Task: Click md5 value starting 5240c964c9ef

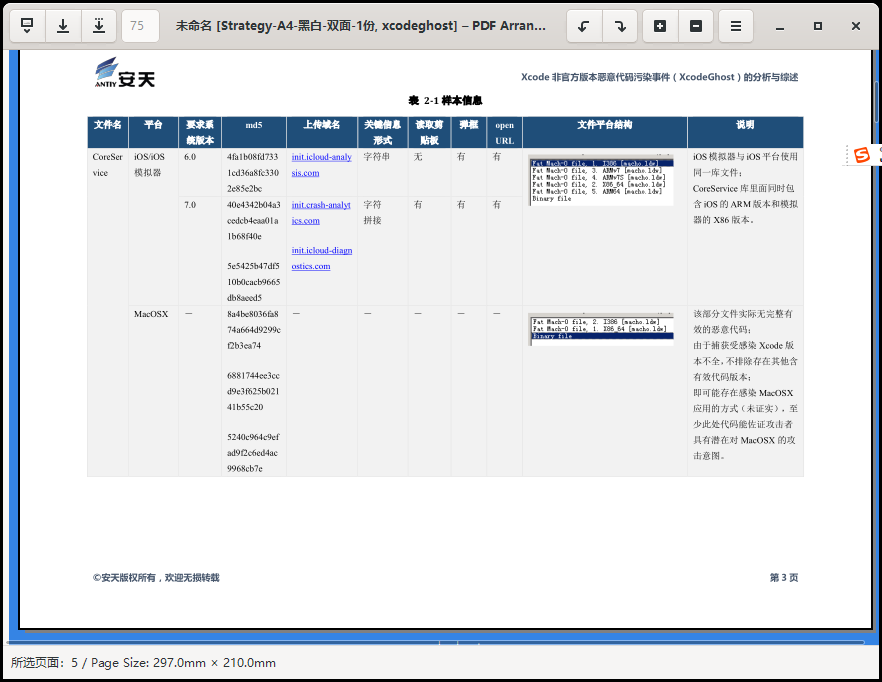Action: coord(253,453)
